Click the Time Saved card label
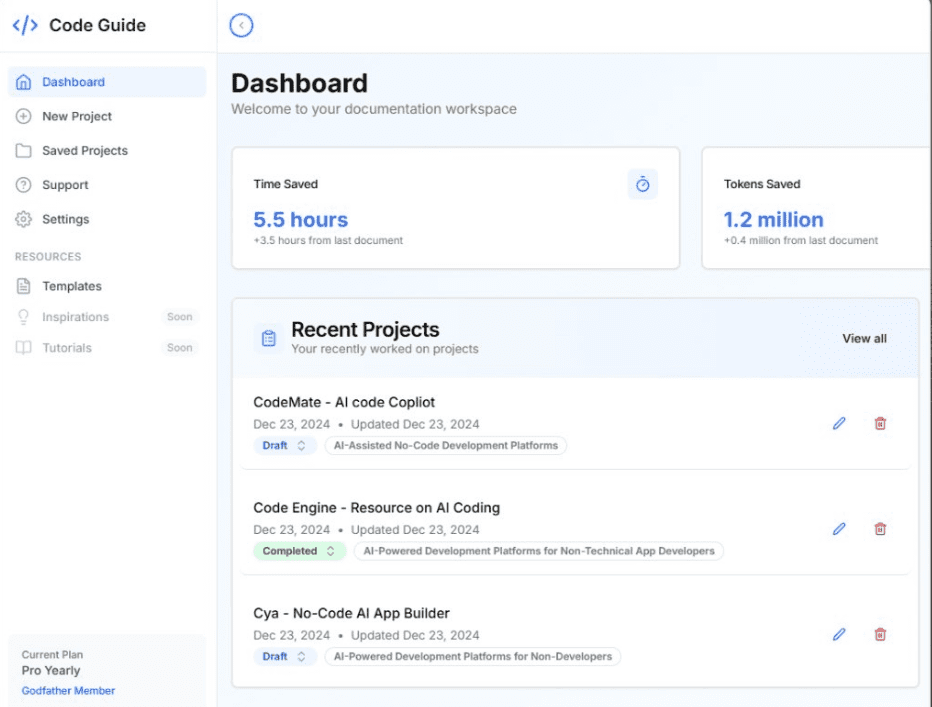 pos(286,184)
